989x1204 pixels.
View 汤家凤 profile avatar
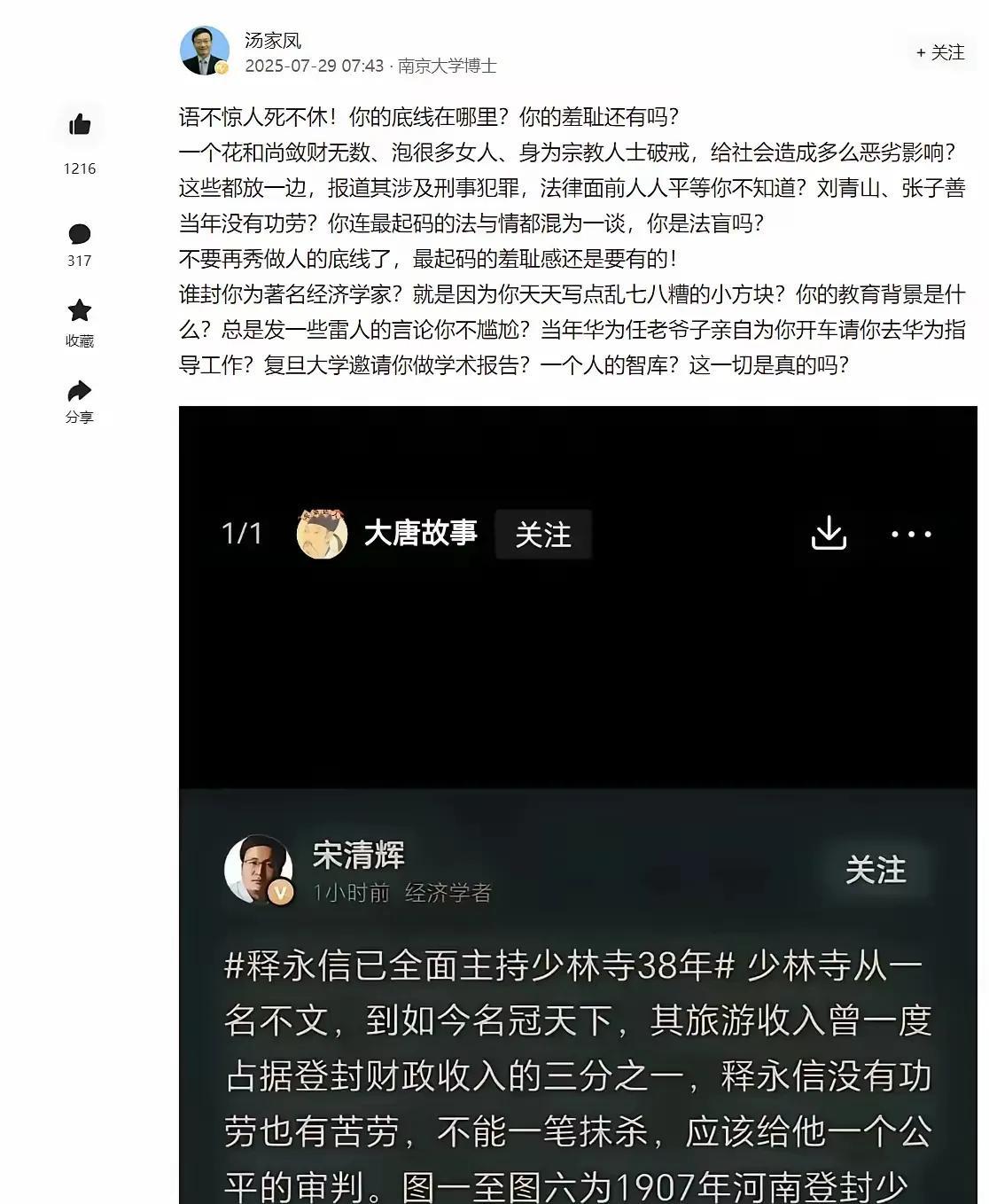[205, 51]
